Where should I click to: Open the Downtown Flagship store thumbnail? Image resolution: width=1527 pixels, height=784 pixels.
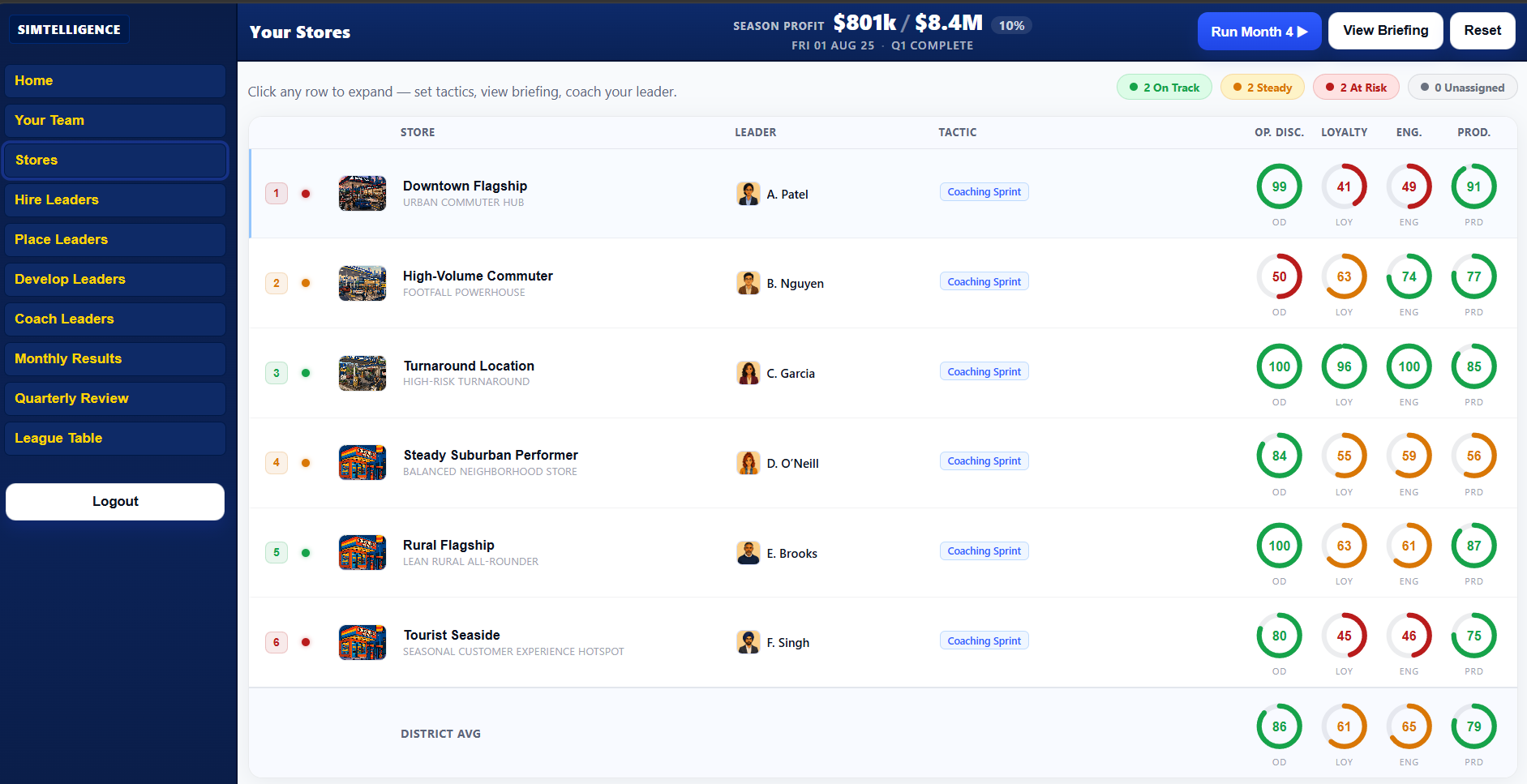coord(362,194)
